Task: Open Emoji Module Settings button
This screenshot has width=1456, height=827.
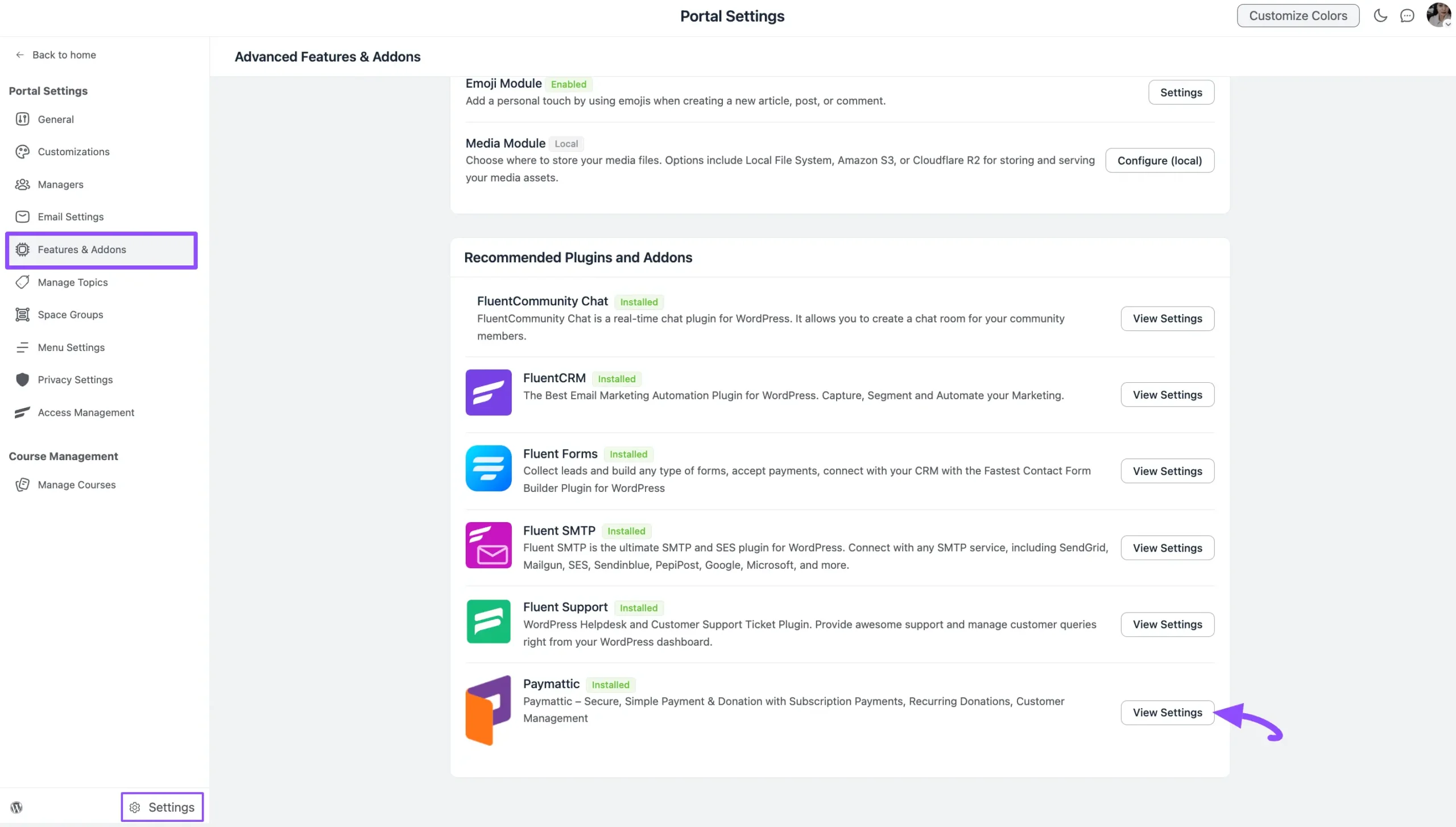Action: [x=1181, y=92]
